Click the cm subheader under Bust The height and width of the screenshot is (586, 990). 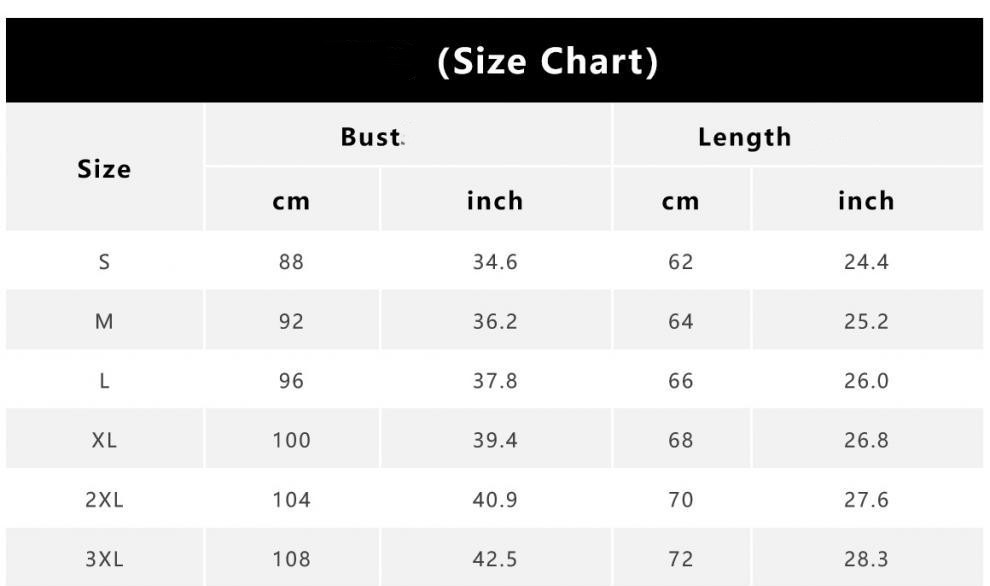(291, 201)
